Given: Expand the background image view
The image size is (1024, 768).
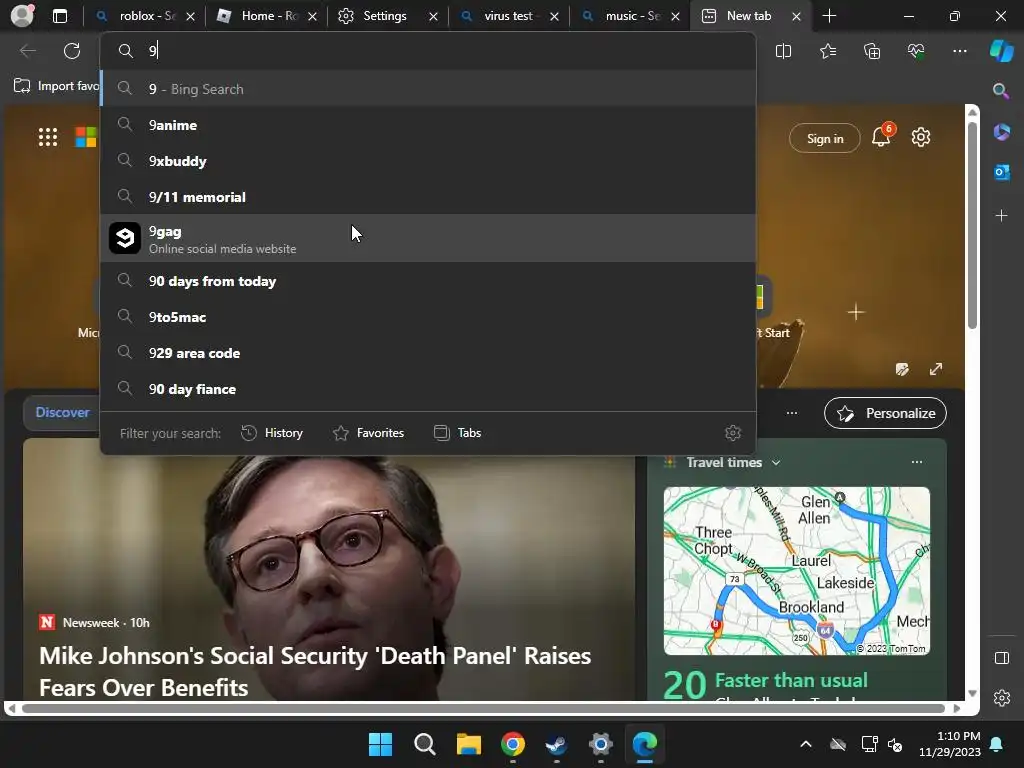Looking at the screenshot, I should [x=936, y=369].
